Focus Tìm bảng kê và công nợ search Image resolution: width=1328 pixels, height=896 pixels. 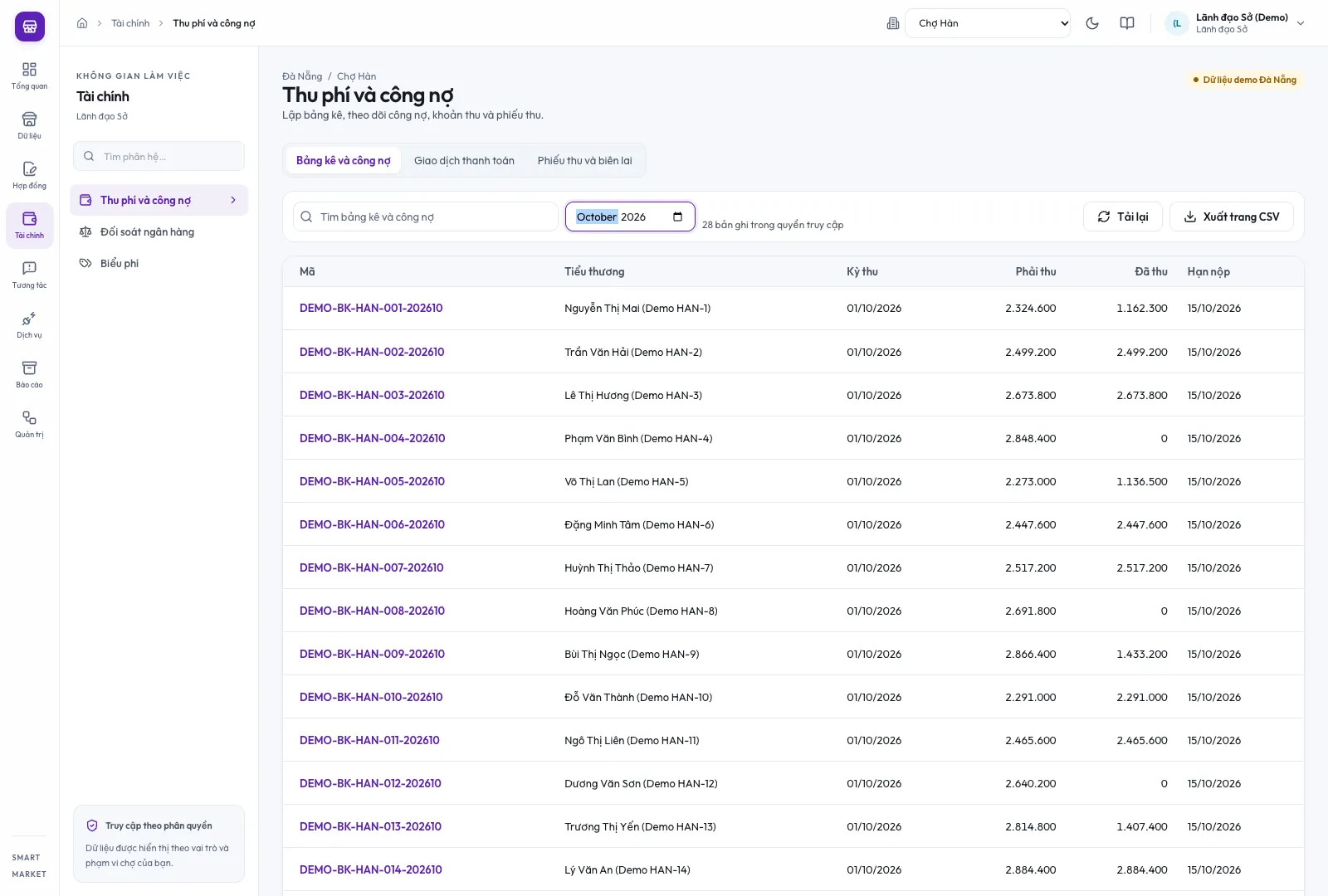[426, 217]
